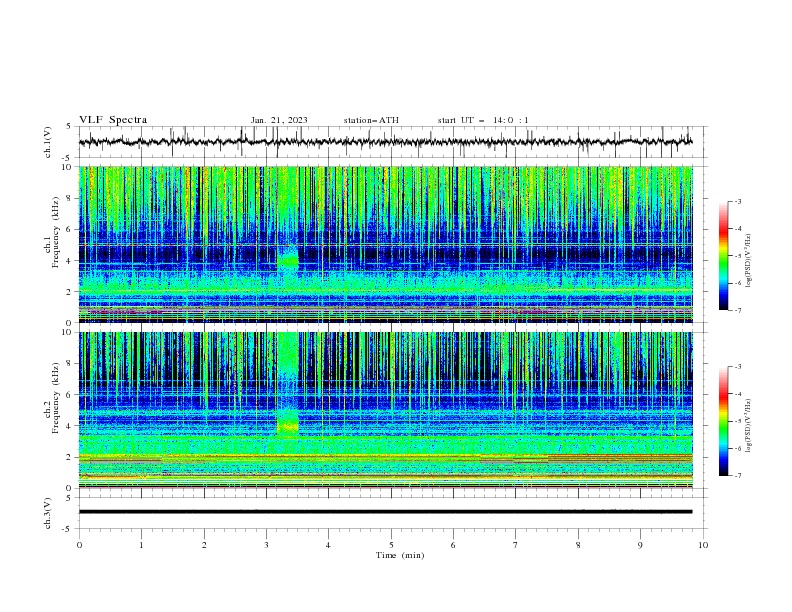Click the '5' tick on ch.1(V) axis

tap(69, 126)
